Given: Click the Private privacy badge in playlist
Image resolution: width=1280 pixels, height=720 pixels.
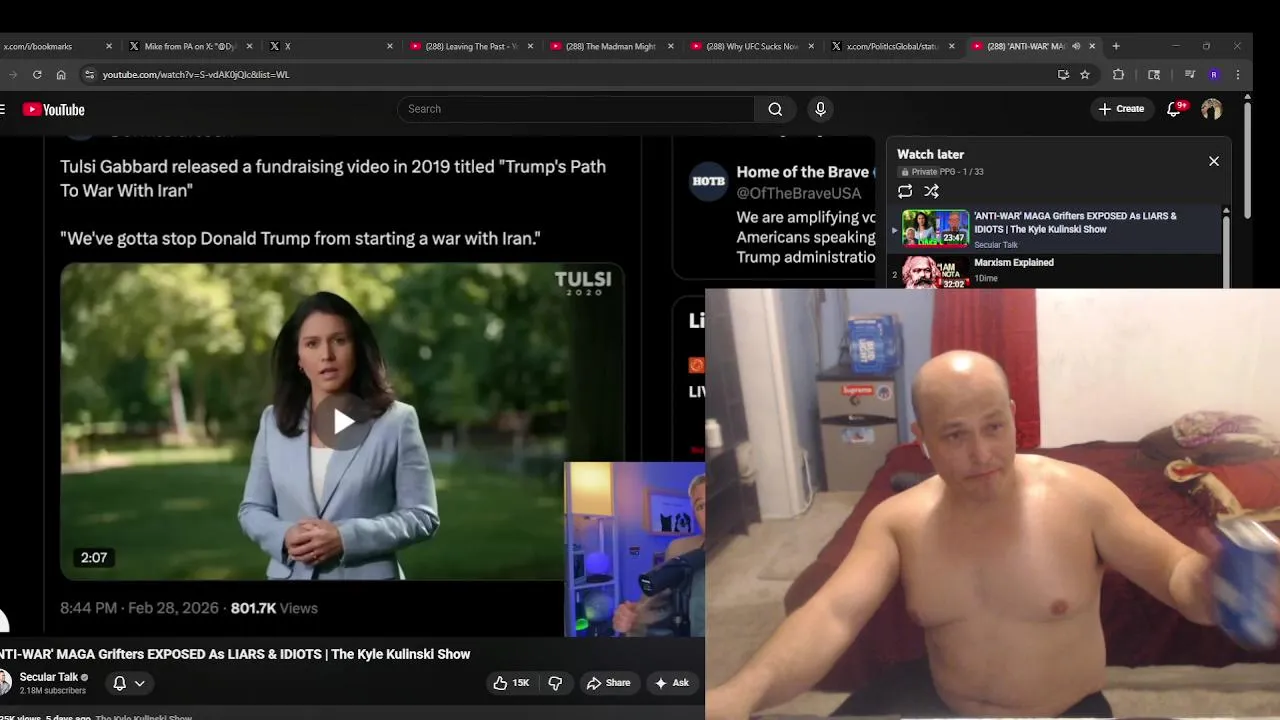Looking at the screenshot, I should [919, 172].
